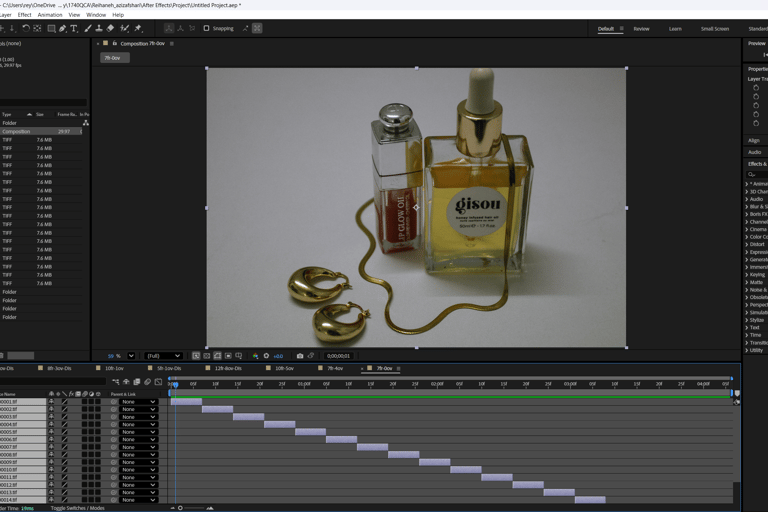Select the Brush tool
The image size is (768, 512).
point(87,29)
